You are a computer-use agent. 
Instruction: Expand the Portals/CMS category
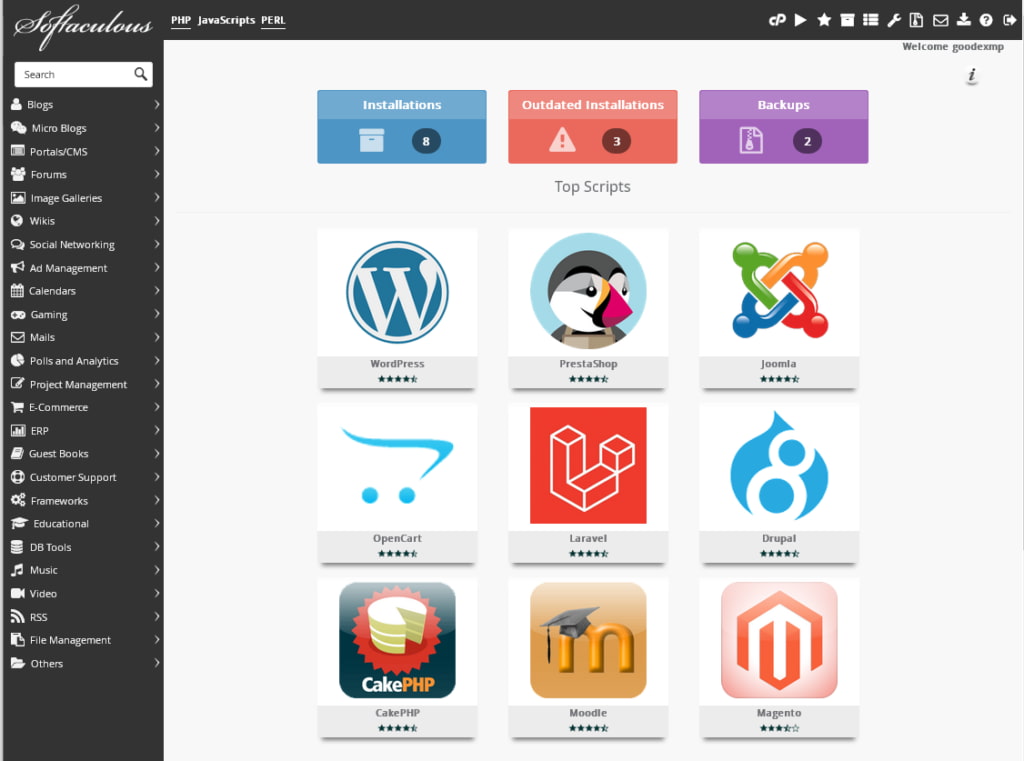(84, 152)
